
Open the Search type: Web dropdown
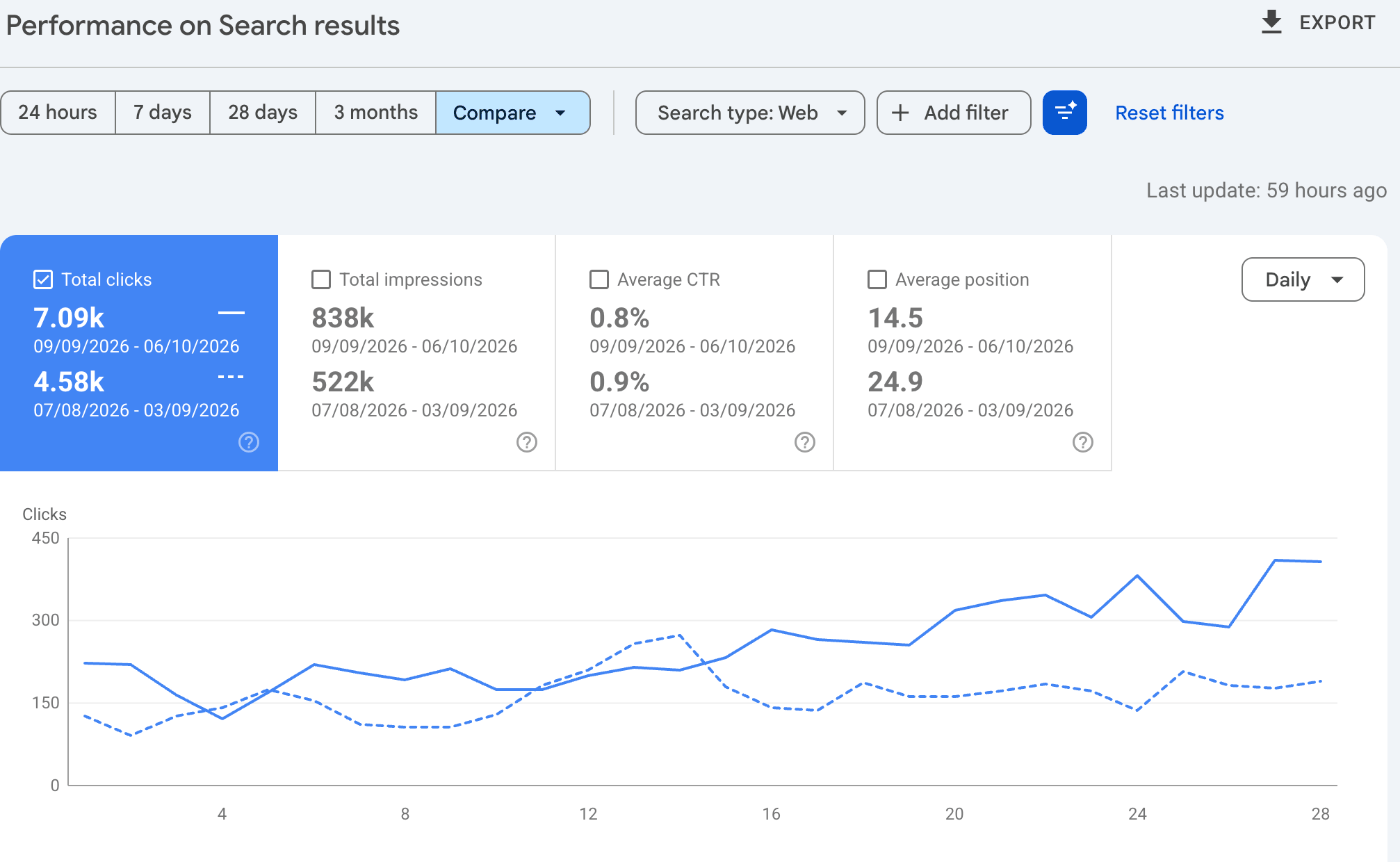click(x=750, y=113)
